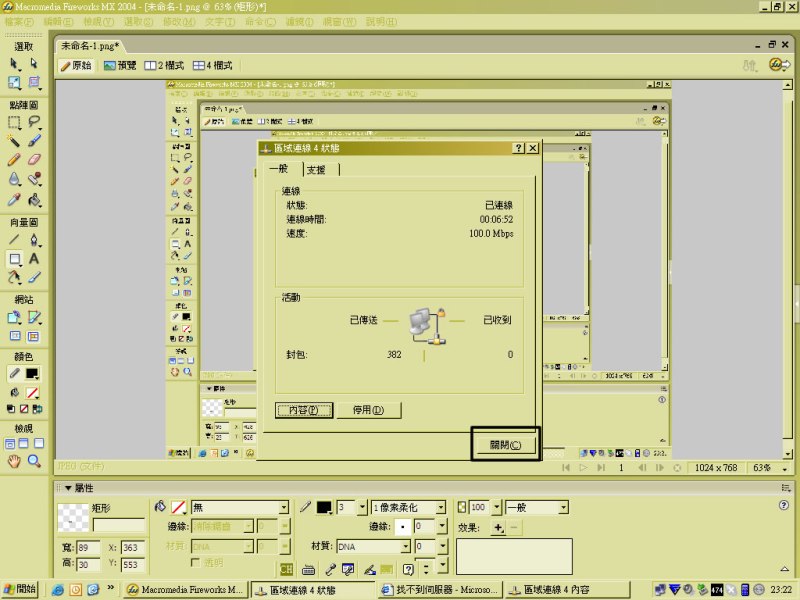Click the properties panel help button
800x600 pixels.
784,505
